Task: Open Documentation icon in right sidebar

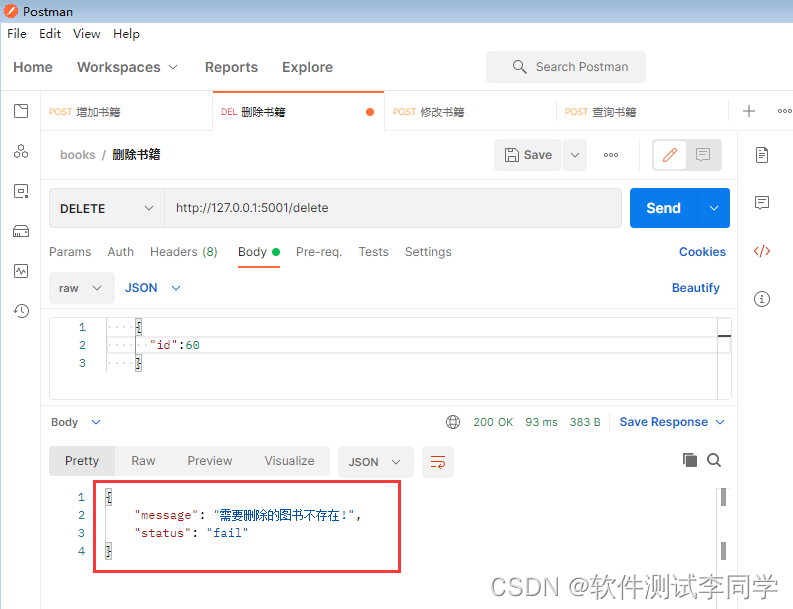Action: 762,155
